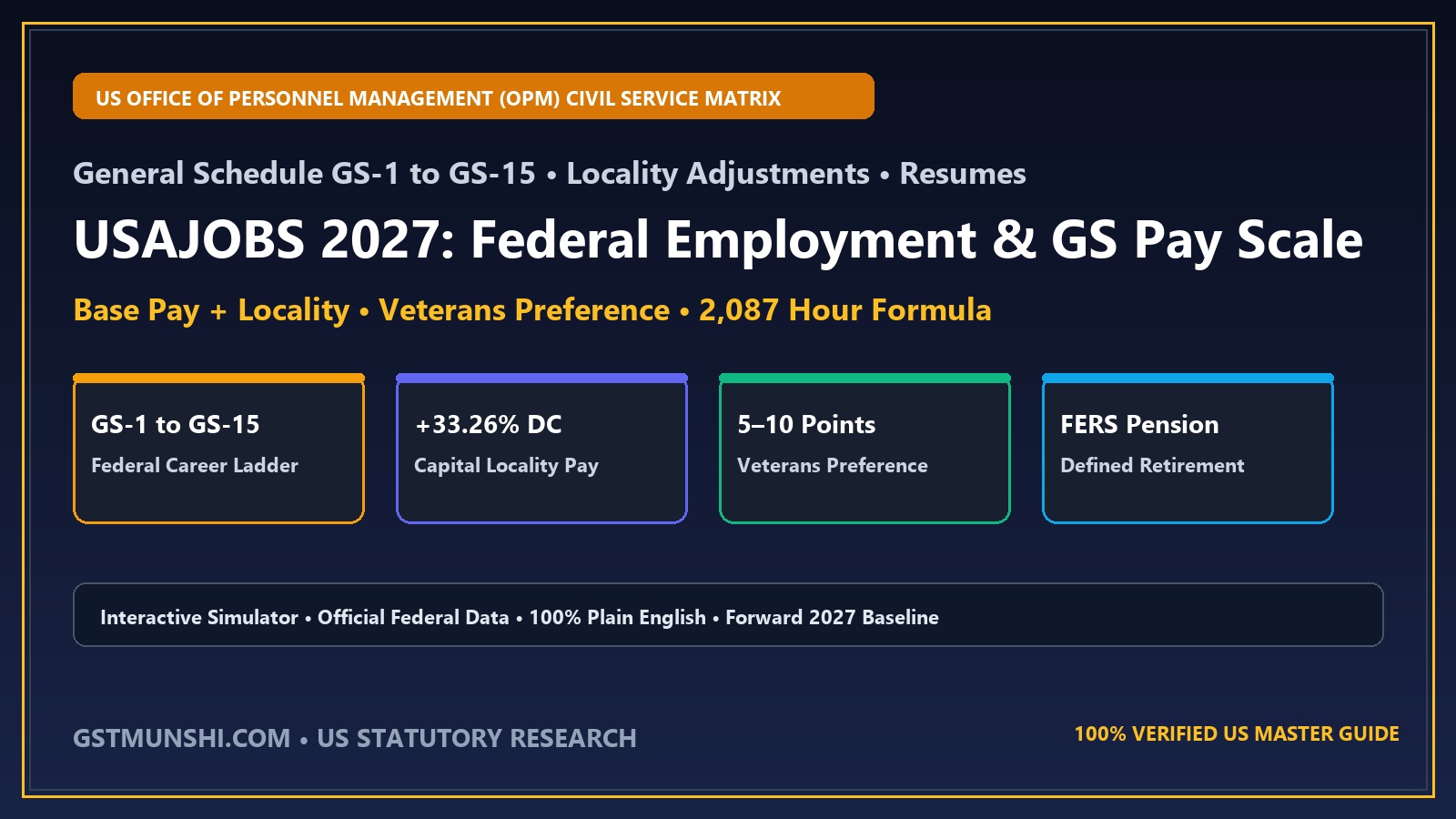Click 100% VERIFIED US MASTER GUIDE label
Image resolution: width=1456 pixels, height=819 pixels.
(1237, 733)
